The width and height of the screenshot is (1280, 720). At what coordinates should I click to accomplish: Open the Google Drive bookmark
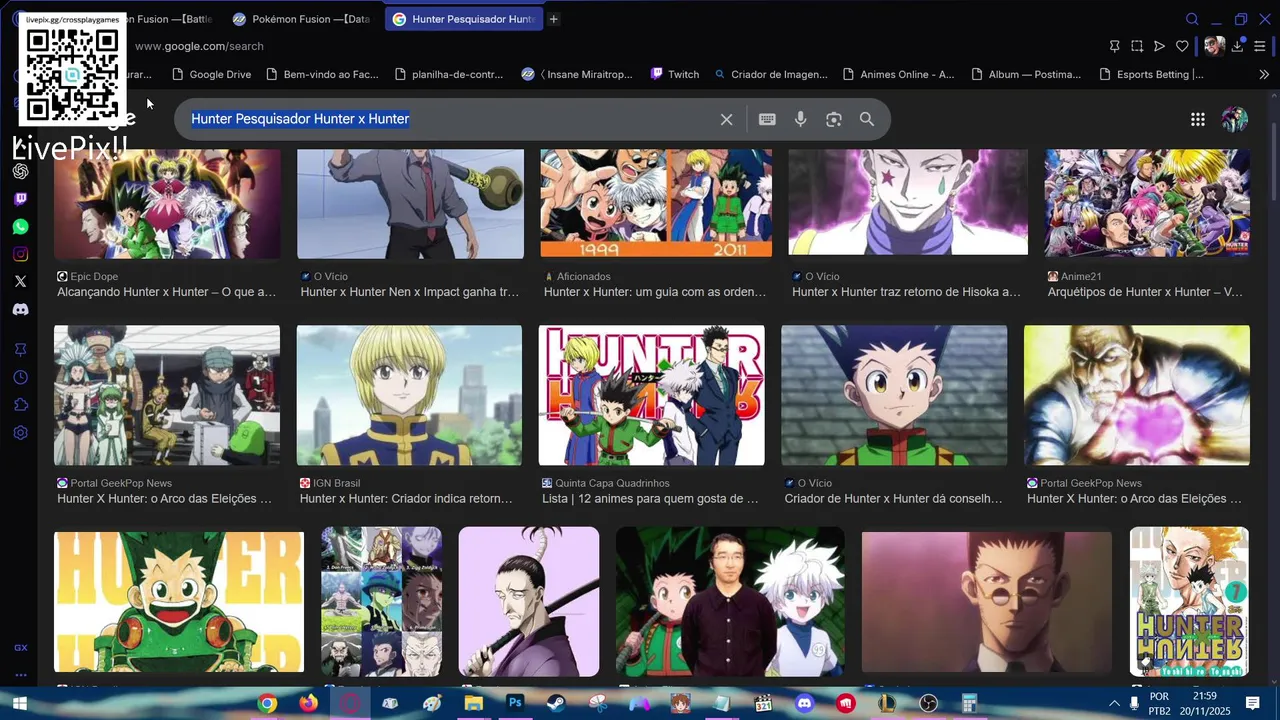click(211, 74)
